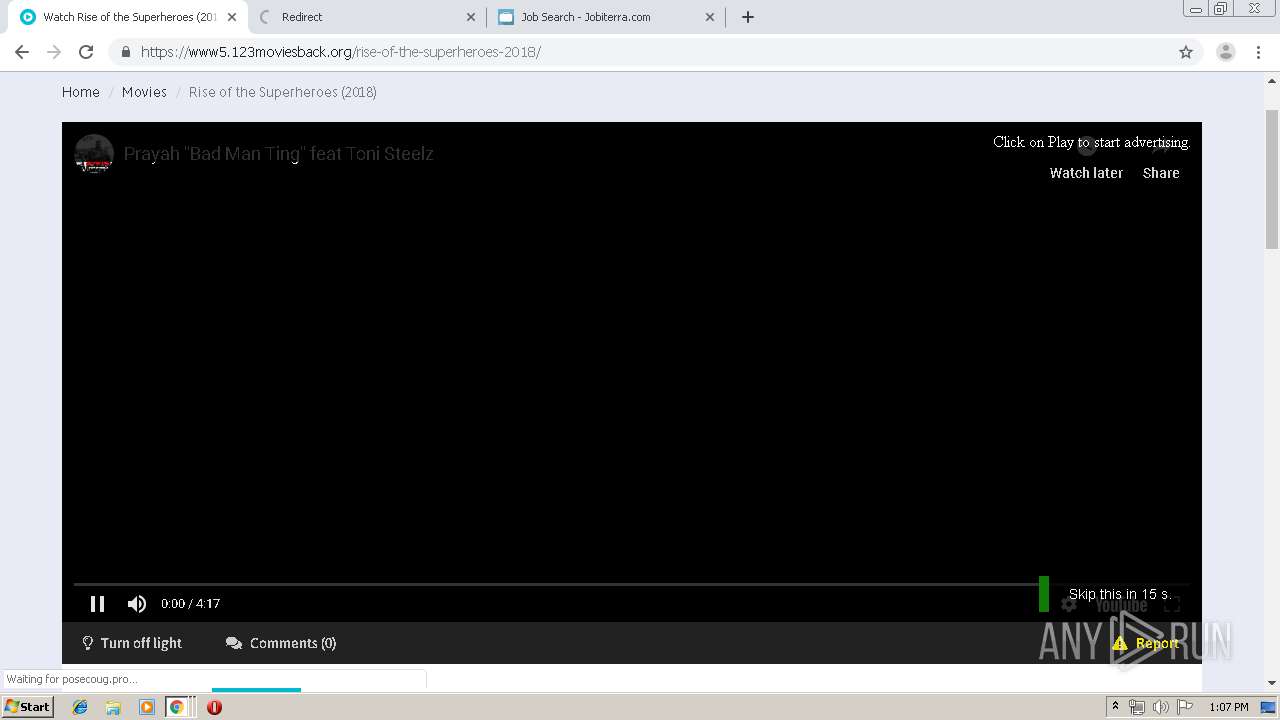The width and height of the screenshot is (1280, 720).
Task: Open the Chrome profile avatar menu
Action: tap(1226, 52)
